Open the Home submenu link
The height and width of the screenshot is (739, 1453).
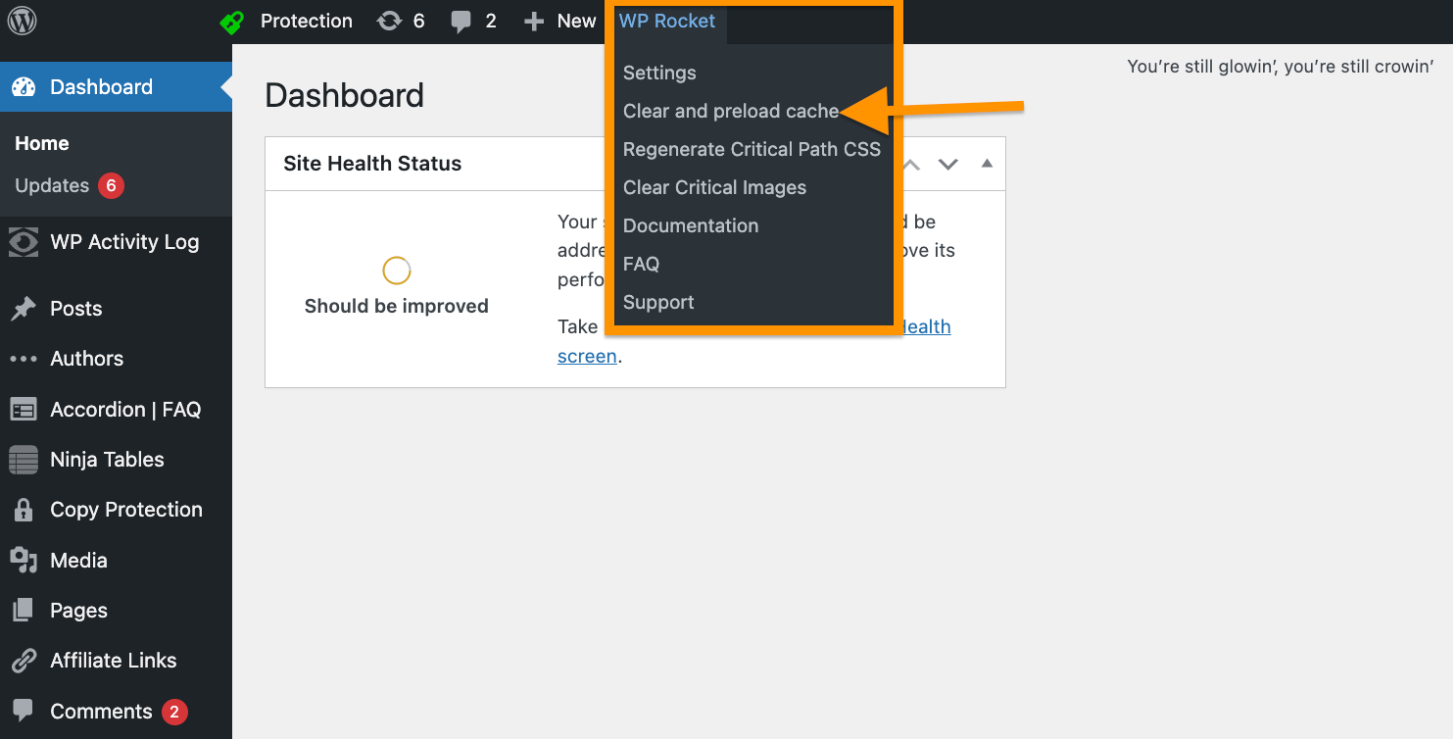(42, 143)
